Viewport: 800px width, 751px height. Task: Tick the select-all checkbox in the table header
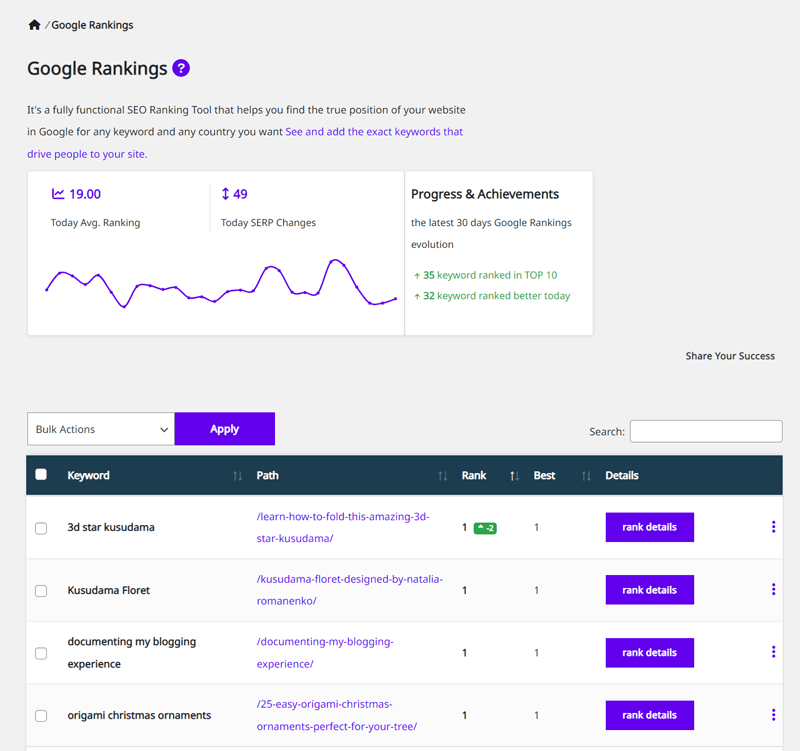pyautogui.click(x=41, y=474)
